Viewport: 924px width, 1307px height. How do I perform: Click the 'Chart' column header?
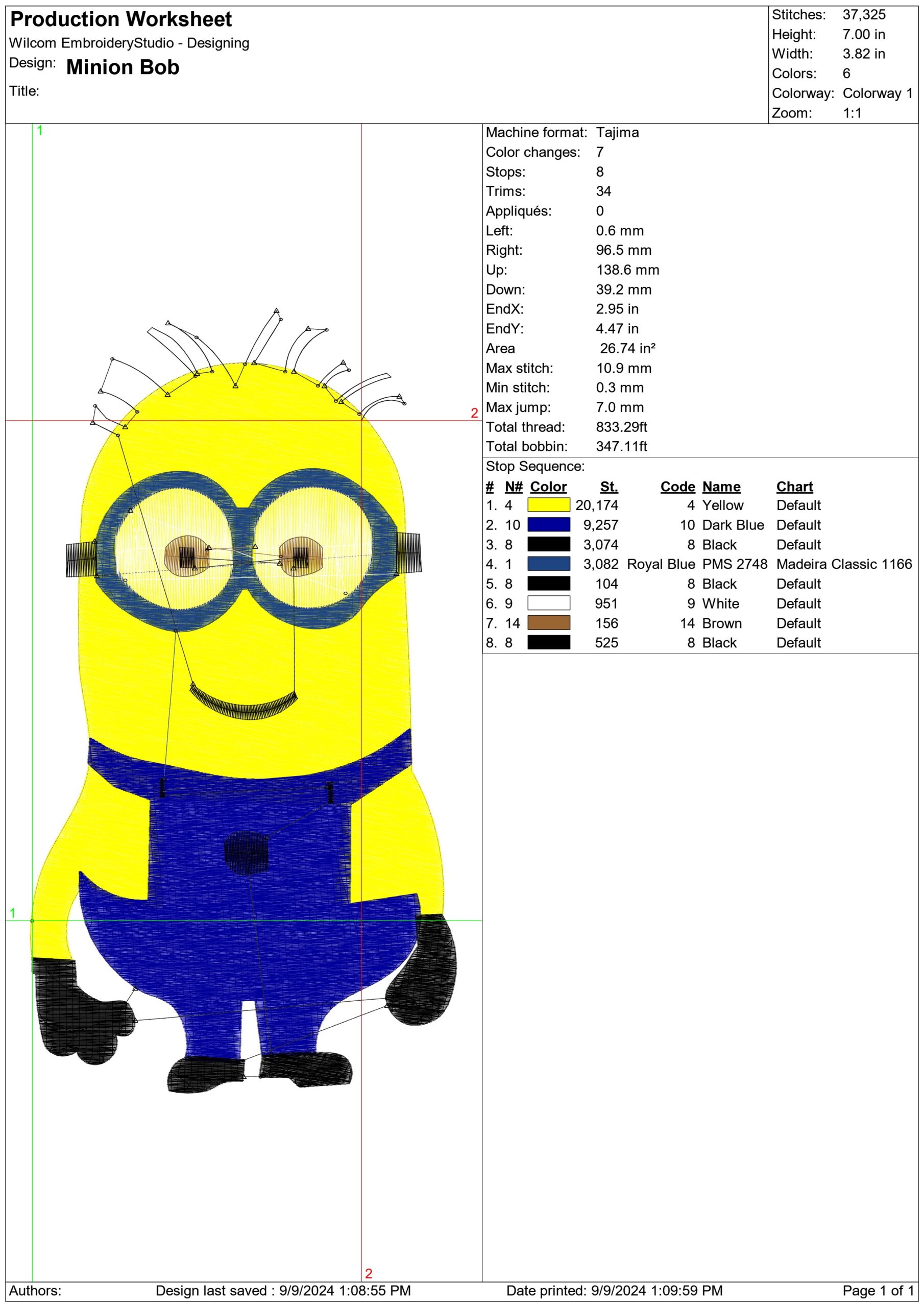[x=795, y=487]
